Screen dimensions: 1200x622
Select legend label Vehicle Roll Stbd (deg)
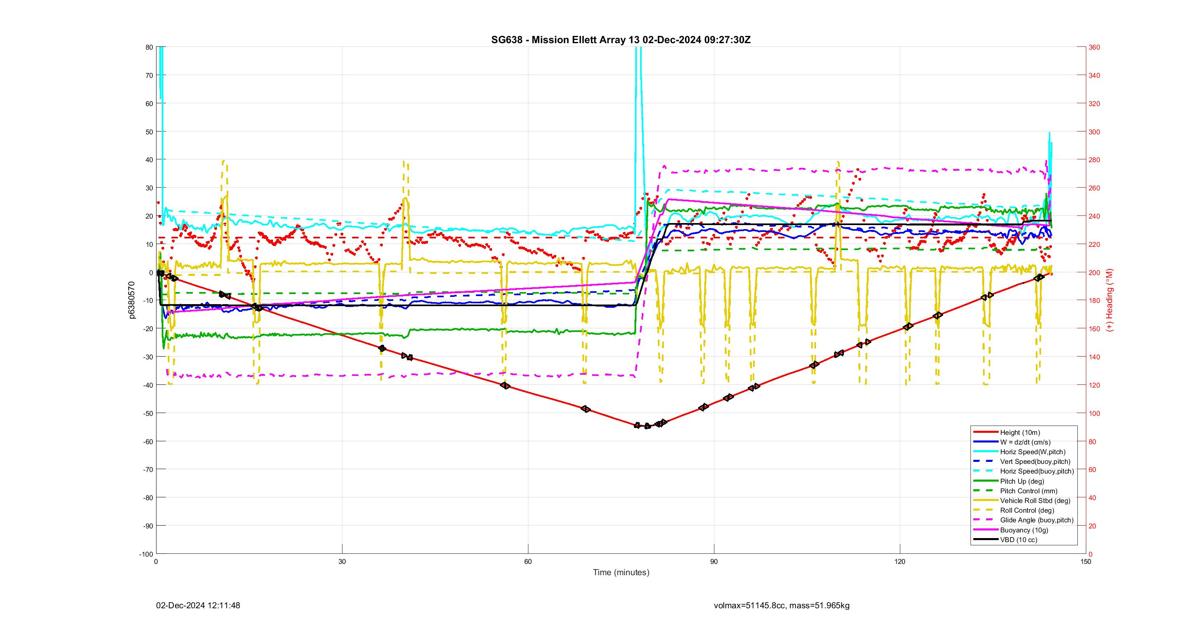[1033, 500]
